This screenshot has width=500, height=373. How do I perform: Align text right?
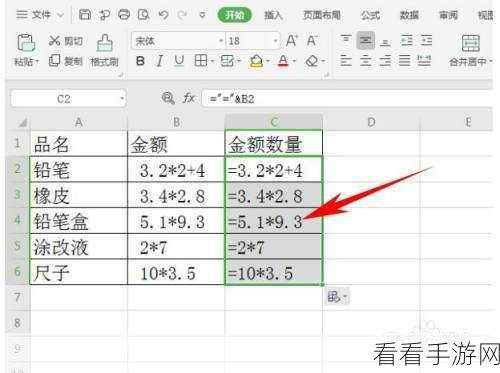[385, 61]
